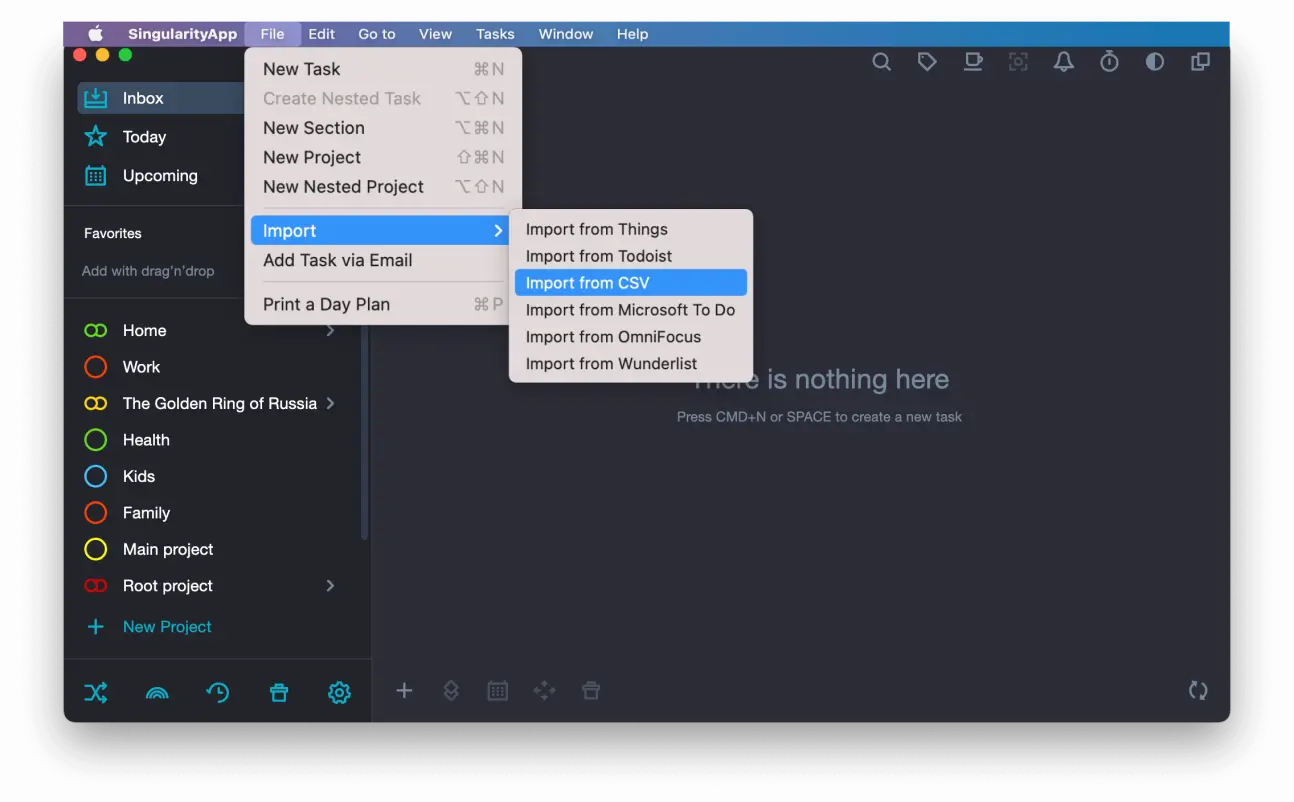Click the search magnifier icon
The height and width of the screenshot is (802, 1294).
pos(881,62)
